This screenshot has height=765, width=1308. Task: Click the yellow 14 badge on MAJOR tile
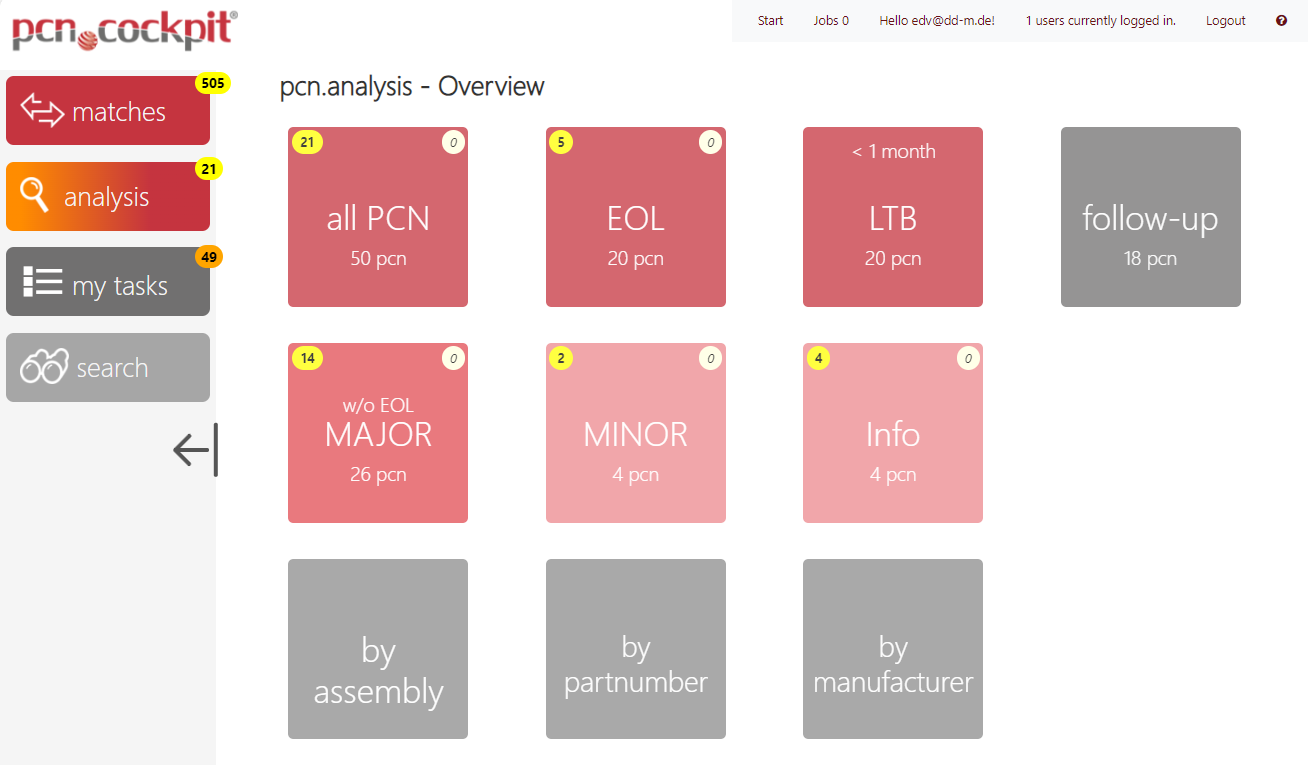[x=307, y=358]
